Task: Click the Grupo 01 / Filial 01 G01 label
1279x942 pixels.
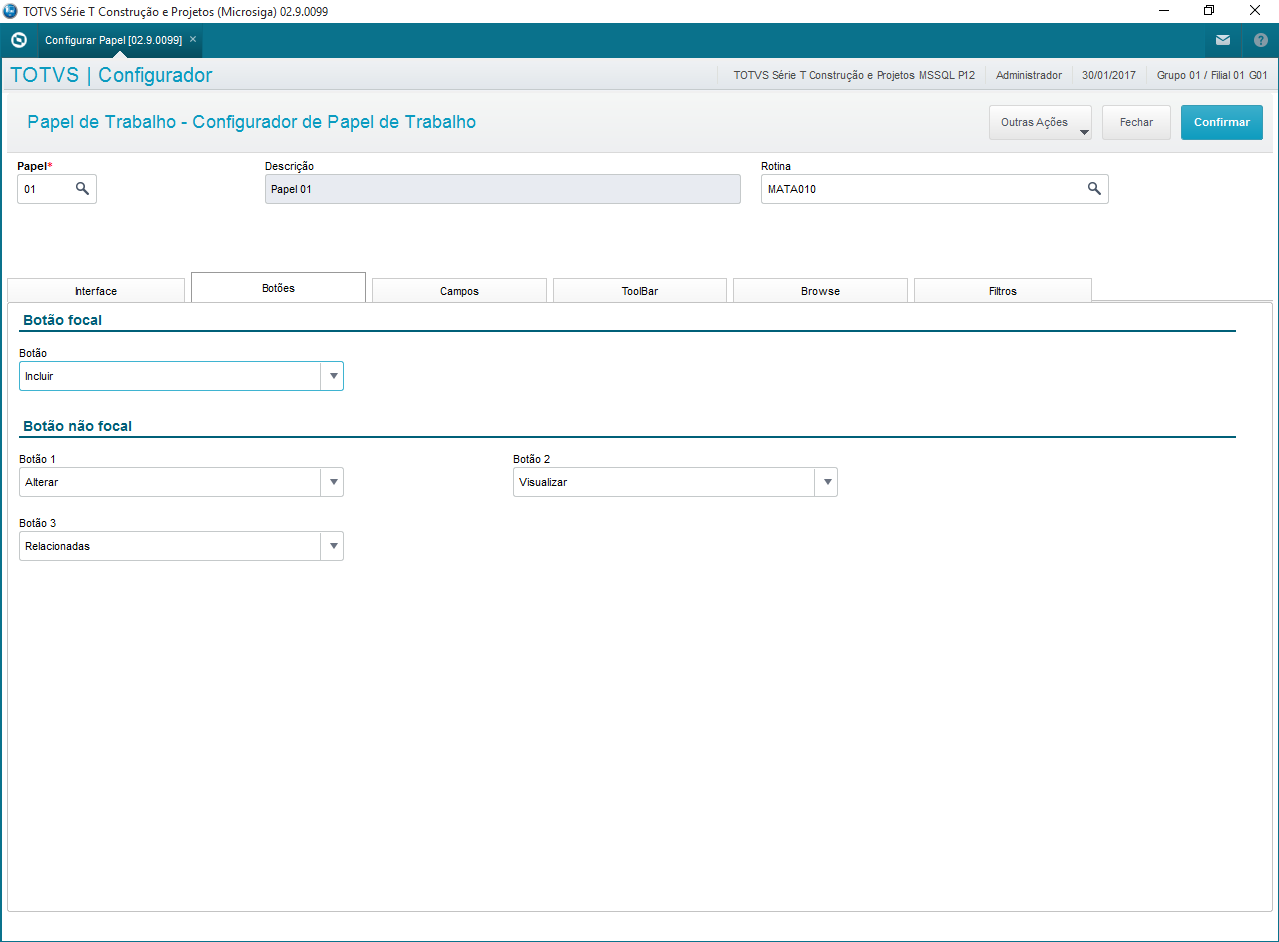Action: tap(1212, 75)
